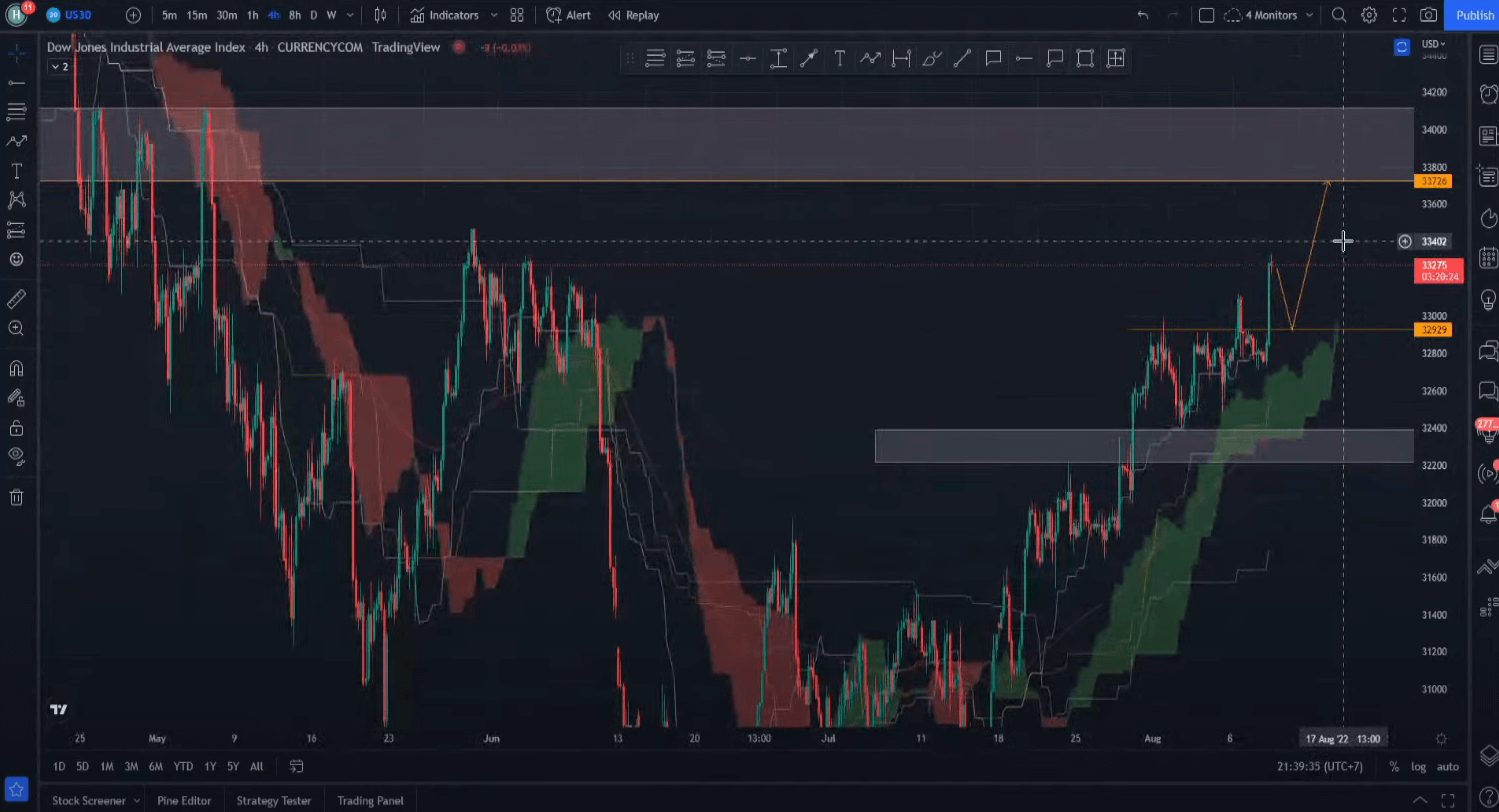Hide all drawings with the eye icon
The height and width of the screenshot is (812, 1499).
click(x=16, y=457)
